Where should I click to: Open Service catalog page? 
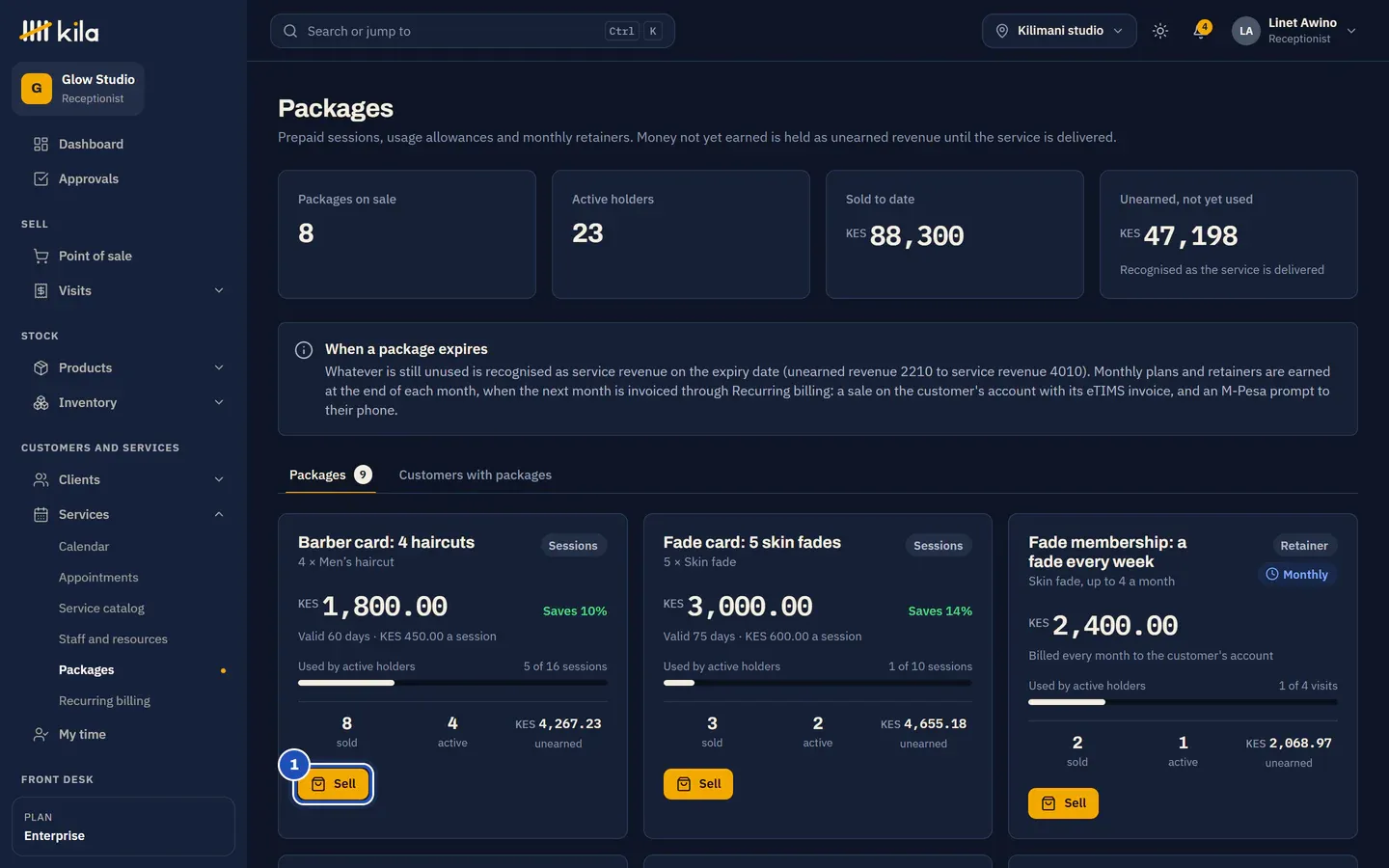click(x=101, y=608)
